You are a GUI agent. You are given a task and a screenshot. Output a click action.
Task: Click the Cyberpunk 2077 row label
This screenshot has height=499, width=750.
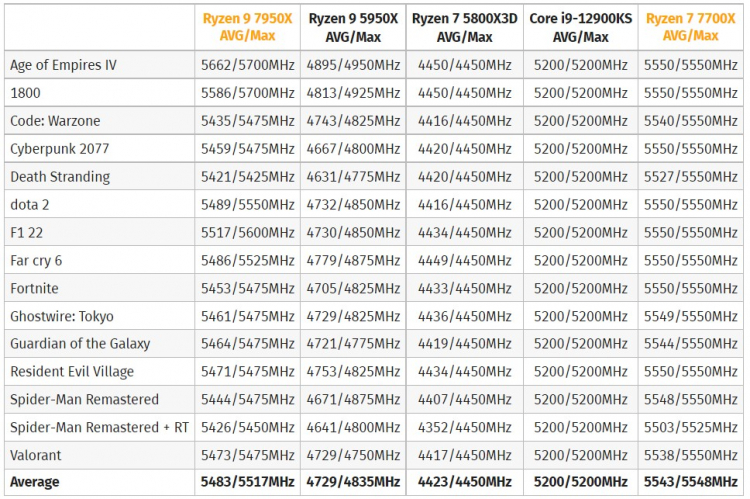click(x=59, y=148)
